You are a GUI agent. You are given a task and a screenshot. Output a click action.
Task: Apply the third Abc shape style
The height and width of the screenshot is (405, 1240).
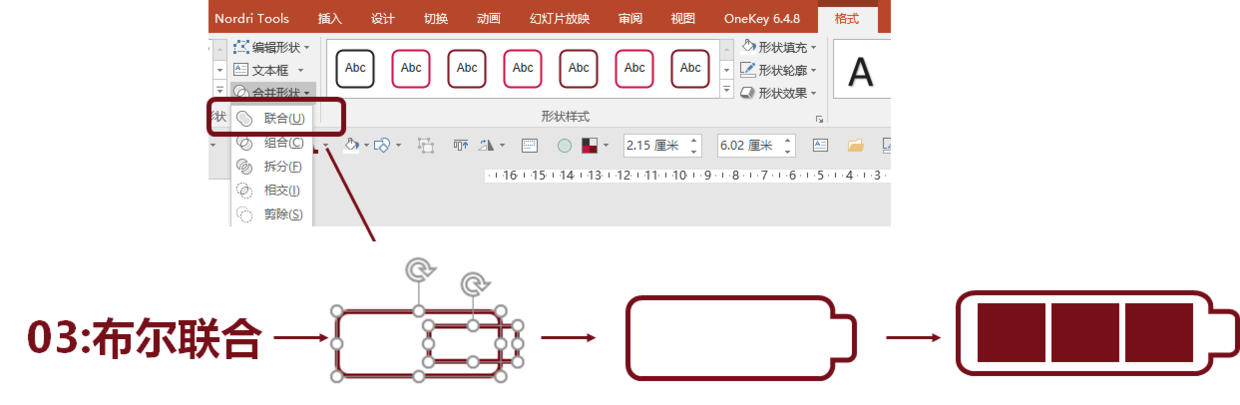[467, 68]
